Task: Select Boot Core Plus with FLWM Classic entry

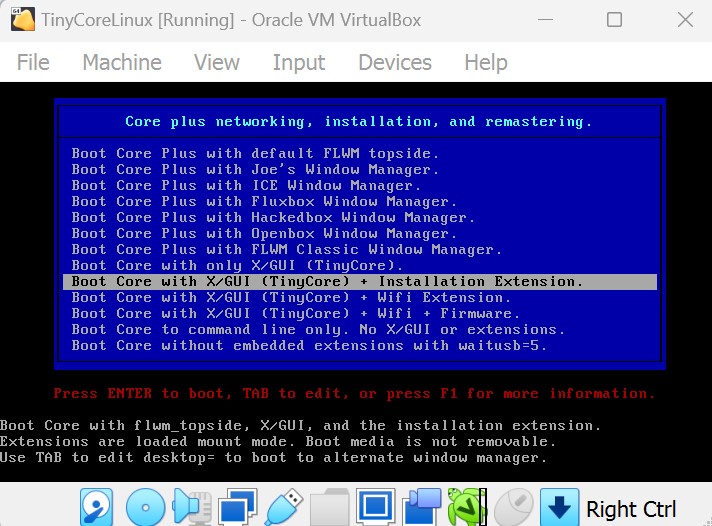Action: point(360,249)
